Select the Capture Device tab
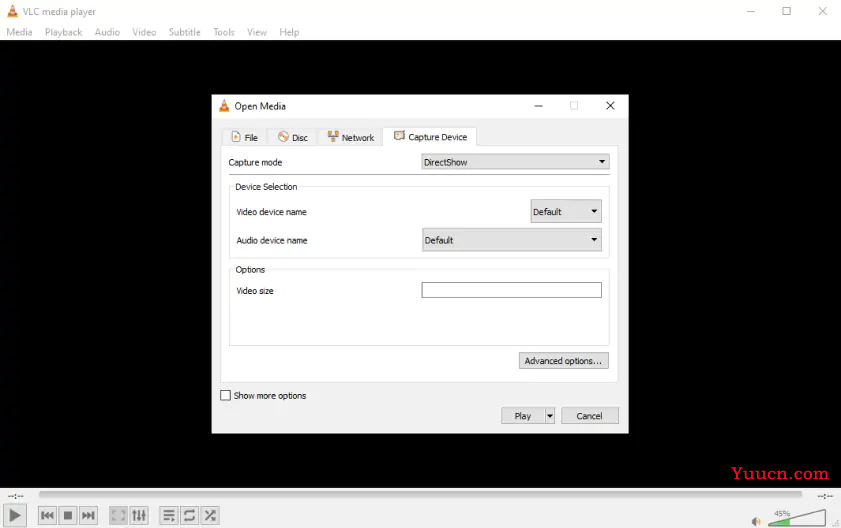 click(x=430, y=137)
